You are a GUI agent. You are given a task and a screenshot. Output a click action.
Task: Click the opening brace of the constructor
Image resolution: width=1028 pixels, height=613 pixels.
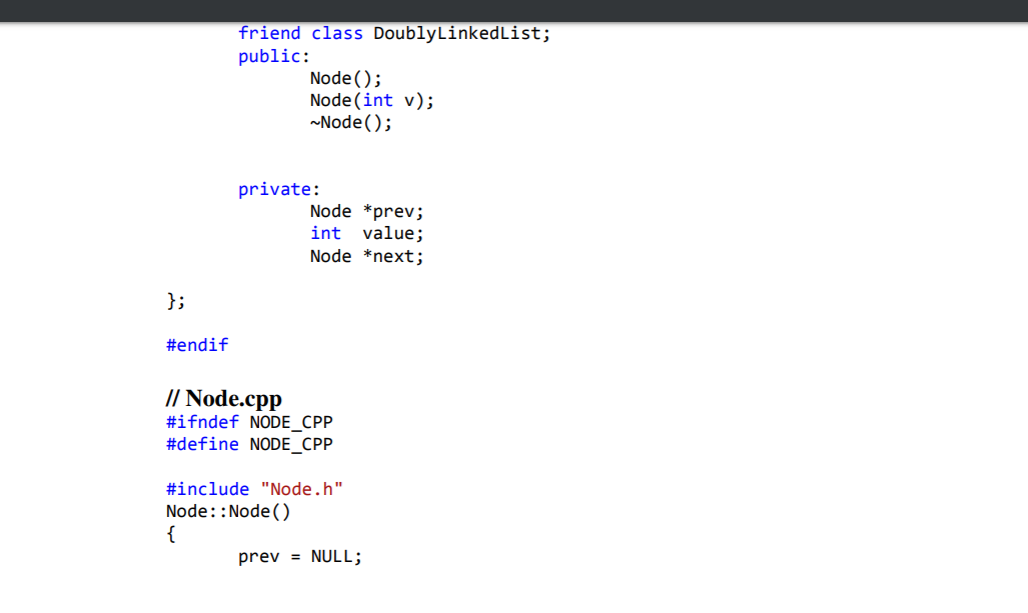pos(170,534)
